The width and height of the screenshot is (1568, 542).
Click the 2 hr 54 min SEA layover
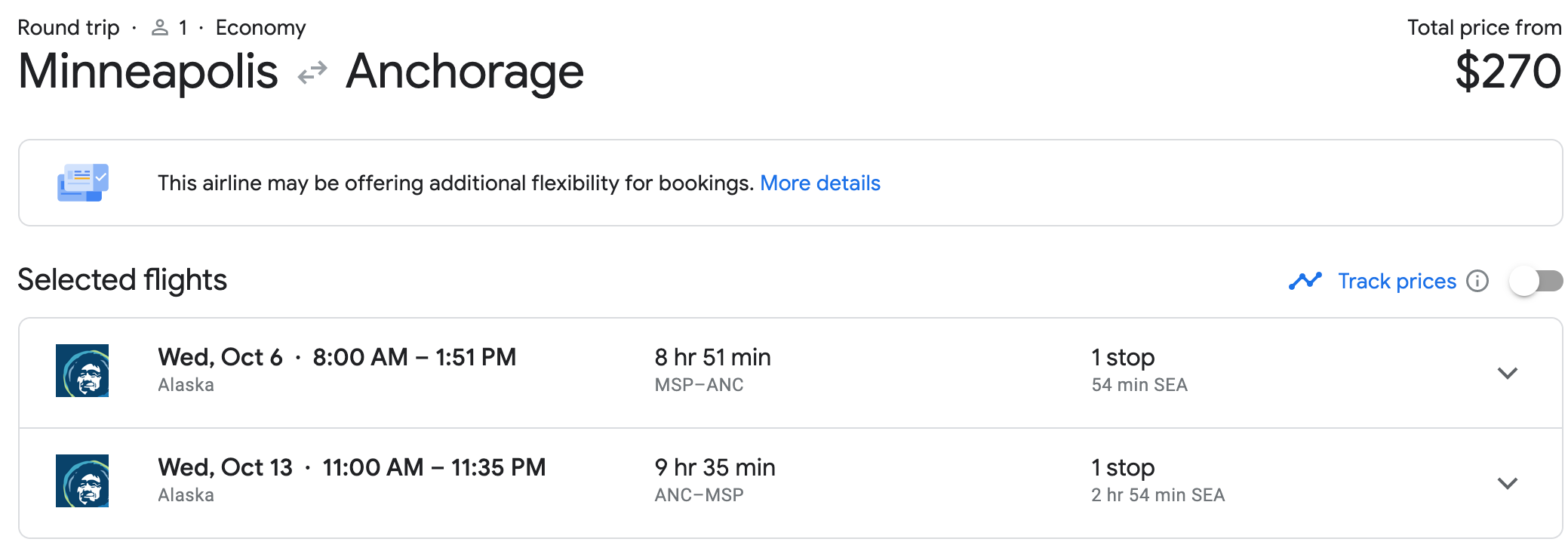pyautogui.click(x=1158, y=495)
